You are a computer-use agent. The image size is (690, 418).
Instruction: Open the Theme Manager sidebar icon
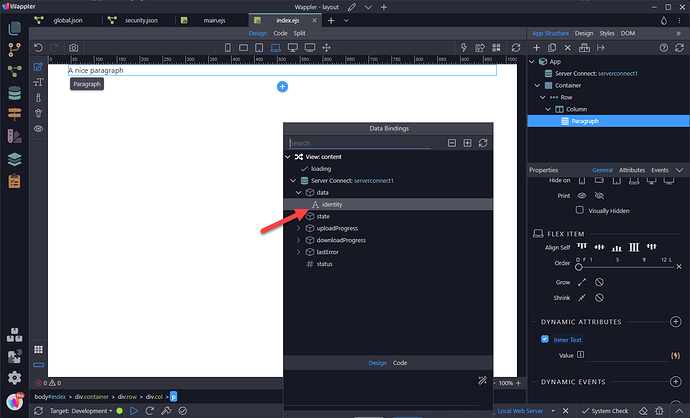pos(15,136)
